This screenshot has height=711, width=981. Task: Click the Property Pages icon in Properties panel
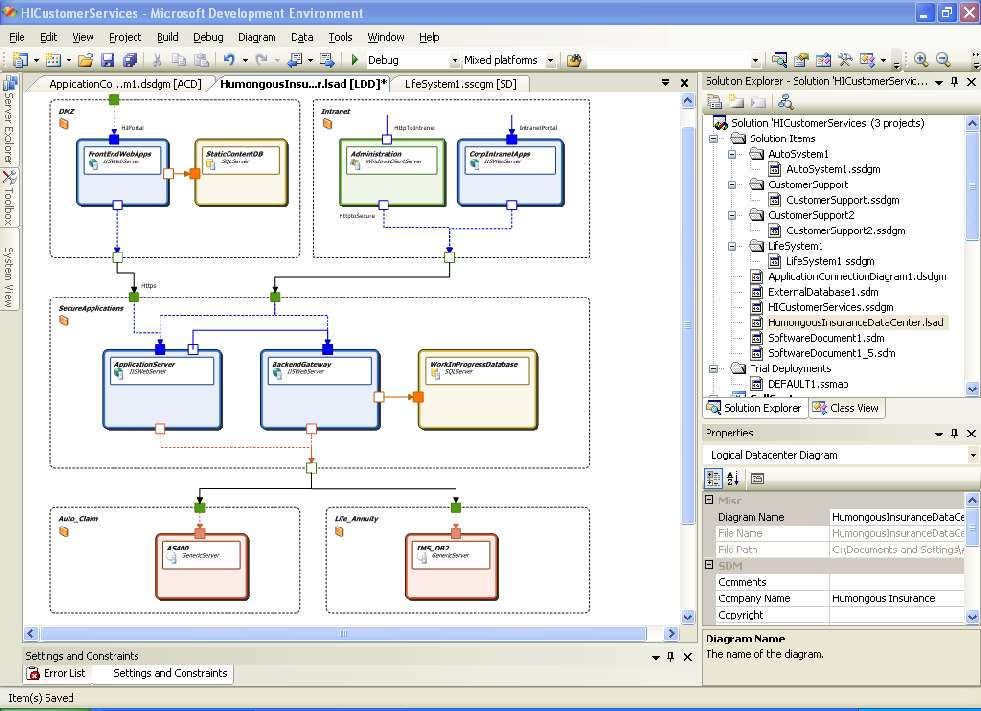click(x=757, y=479)
